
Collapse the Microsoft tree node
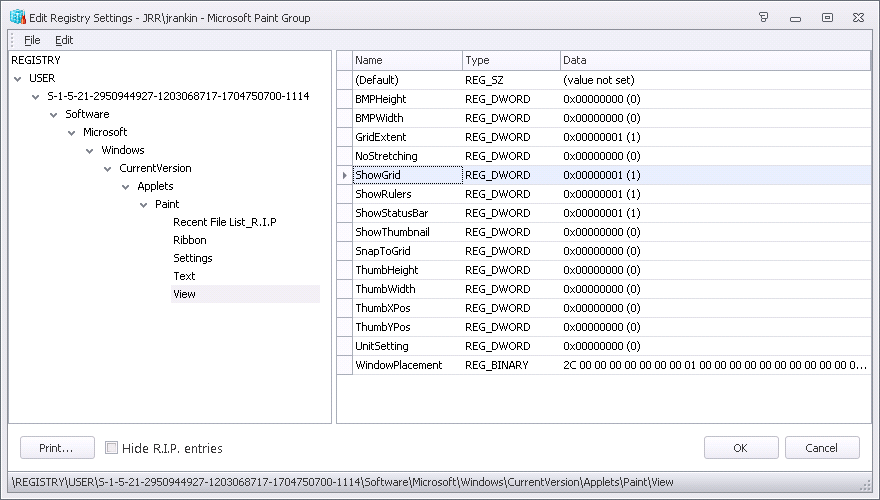tap(72, 132)
